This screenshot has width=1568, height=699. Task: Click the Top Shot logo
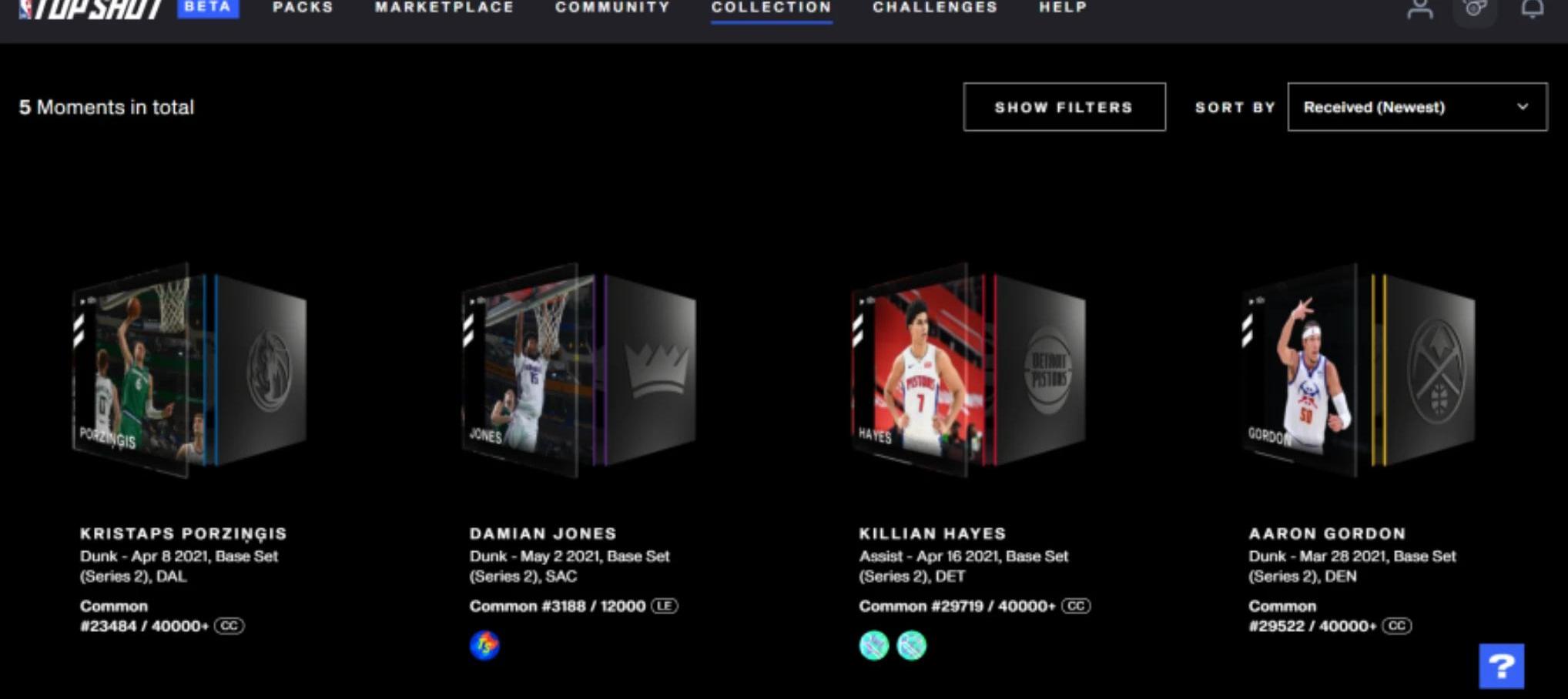pyautogui.click(x=91, y=9)
